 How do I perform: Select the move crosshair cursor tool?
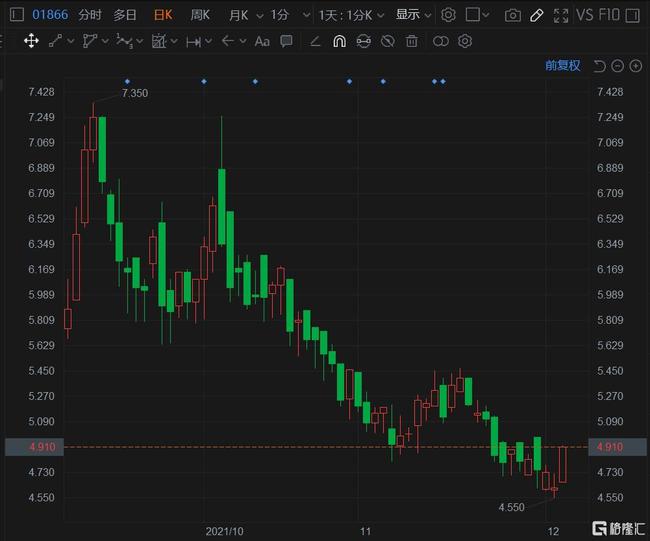point(31,41)
